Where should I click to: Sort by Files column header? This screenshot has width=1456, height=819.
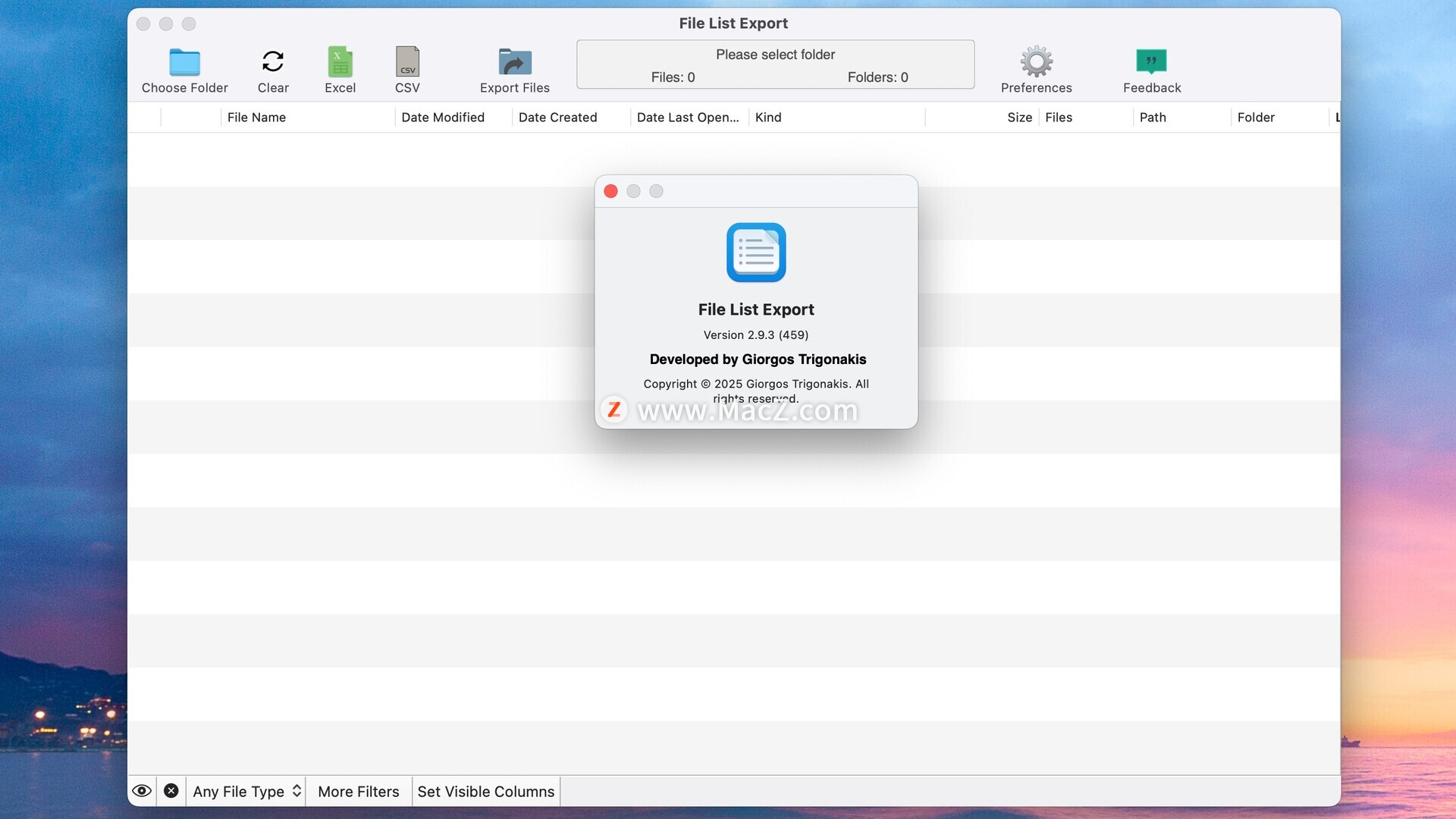(1086, 118)
